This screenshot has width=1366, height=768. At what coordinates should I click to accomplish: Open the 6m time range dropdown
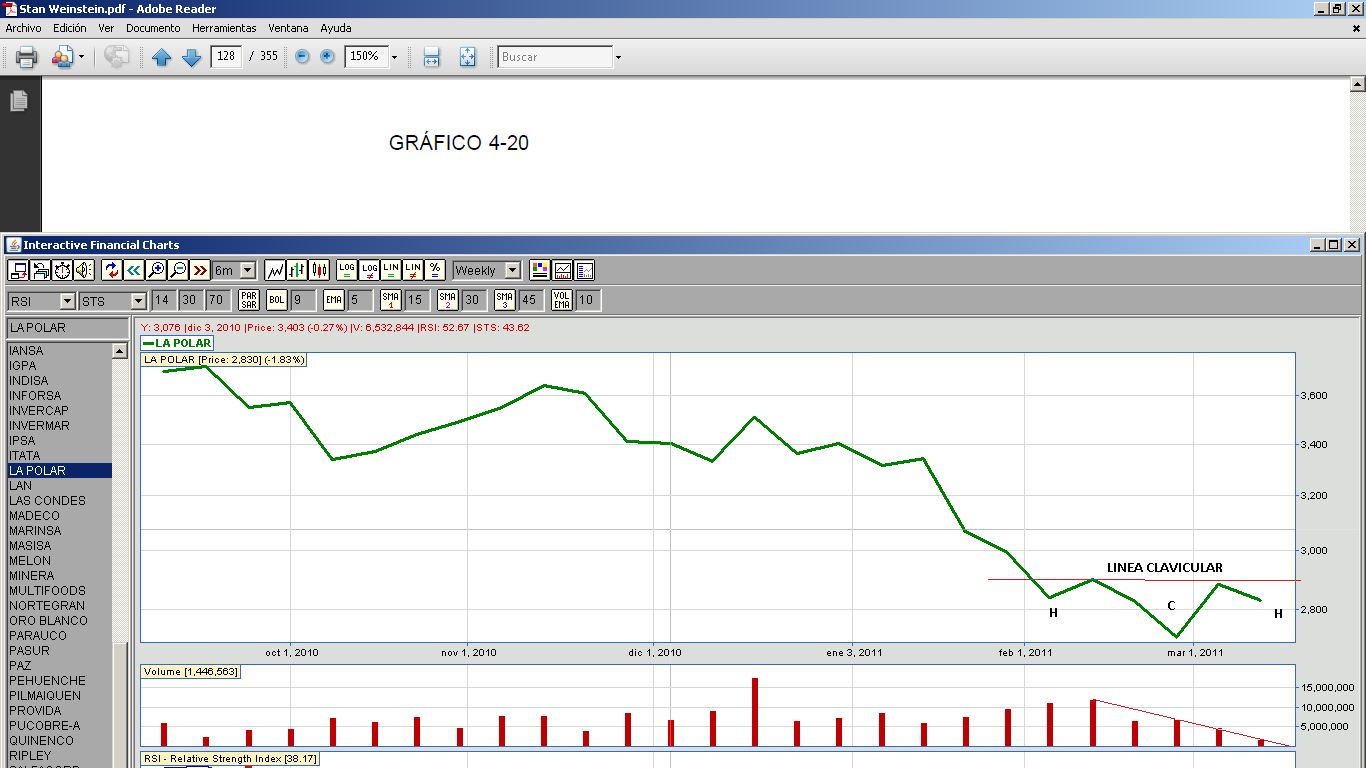(247, 270)
